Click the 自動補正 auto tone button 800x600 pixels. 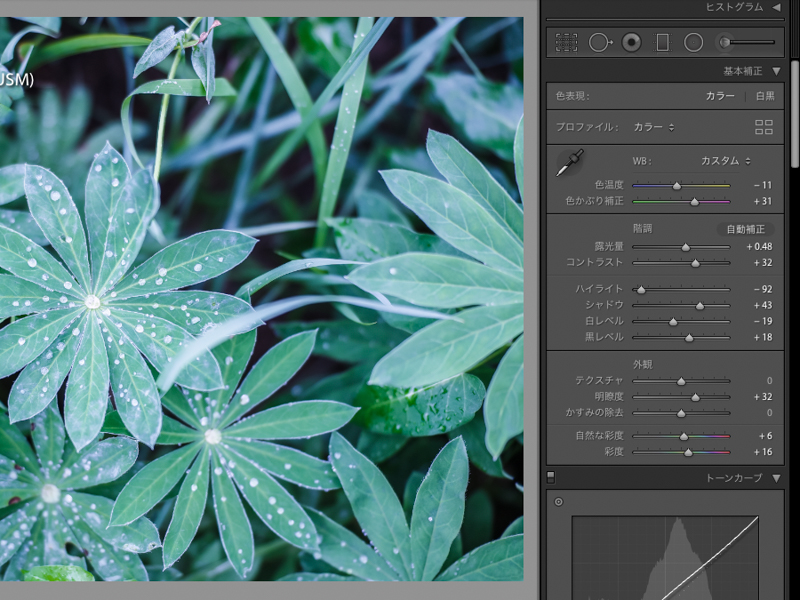tap(745, 229)
